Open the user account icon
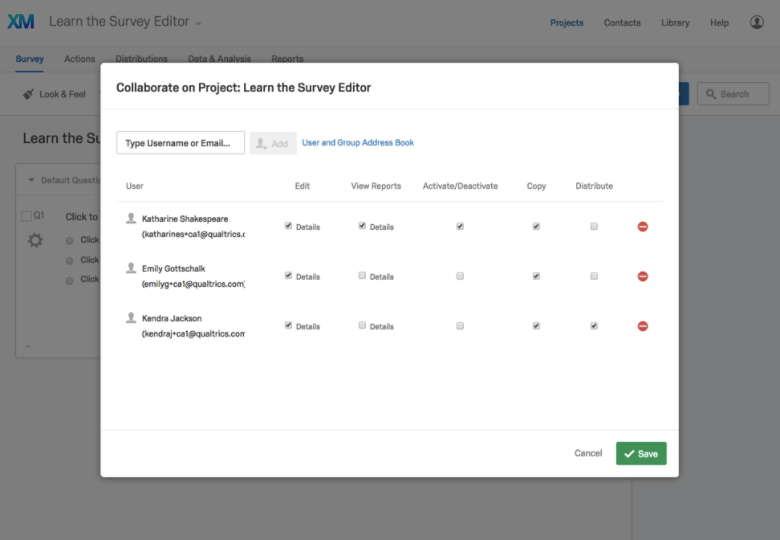Viewport: 780px width, 540px height. [757, 22]
